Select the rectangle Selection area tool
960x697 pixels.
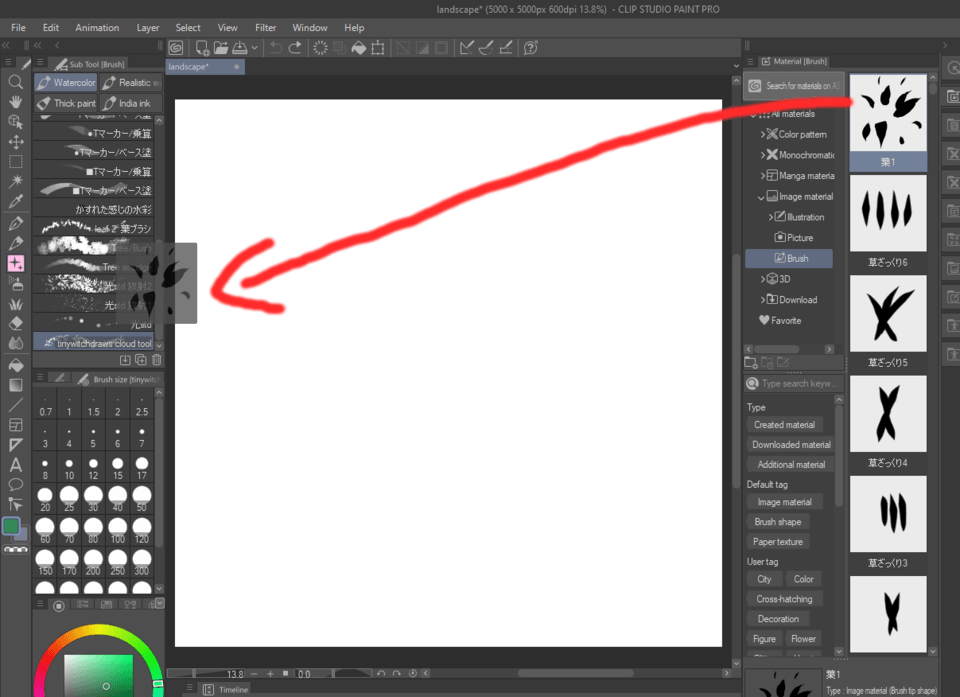point(16,162)
